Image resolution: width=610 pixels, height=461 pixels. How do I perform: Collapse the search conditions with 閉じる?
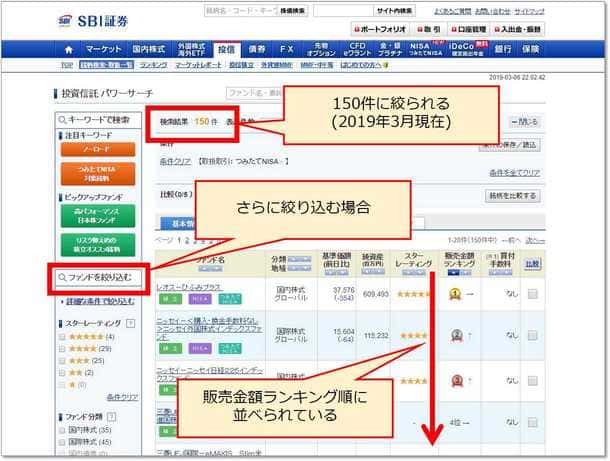(525, 122)
